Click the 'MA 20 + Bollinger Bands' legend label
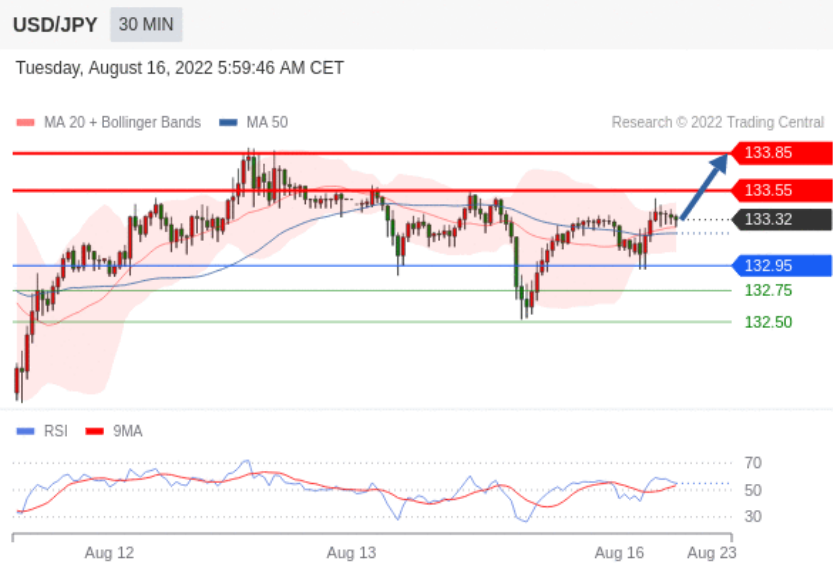833x569 pixels. (x=122, y=123)
